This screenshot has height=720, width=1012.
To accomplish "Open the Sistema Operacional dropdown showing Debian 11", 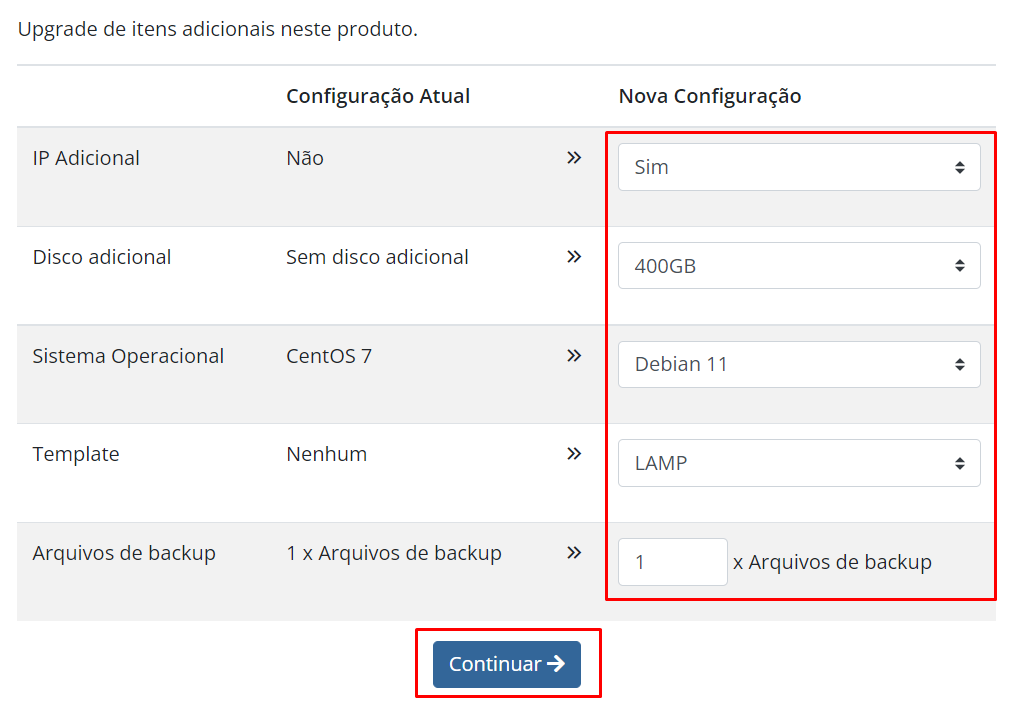I will (799, 364).
